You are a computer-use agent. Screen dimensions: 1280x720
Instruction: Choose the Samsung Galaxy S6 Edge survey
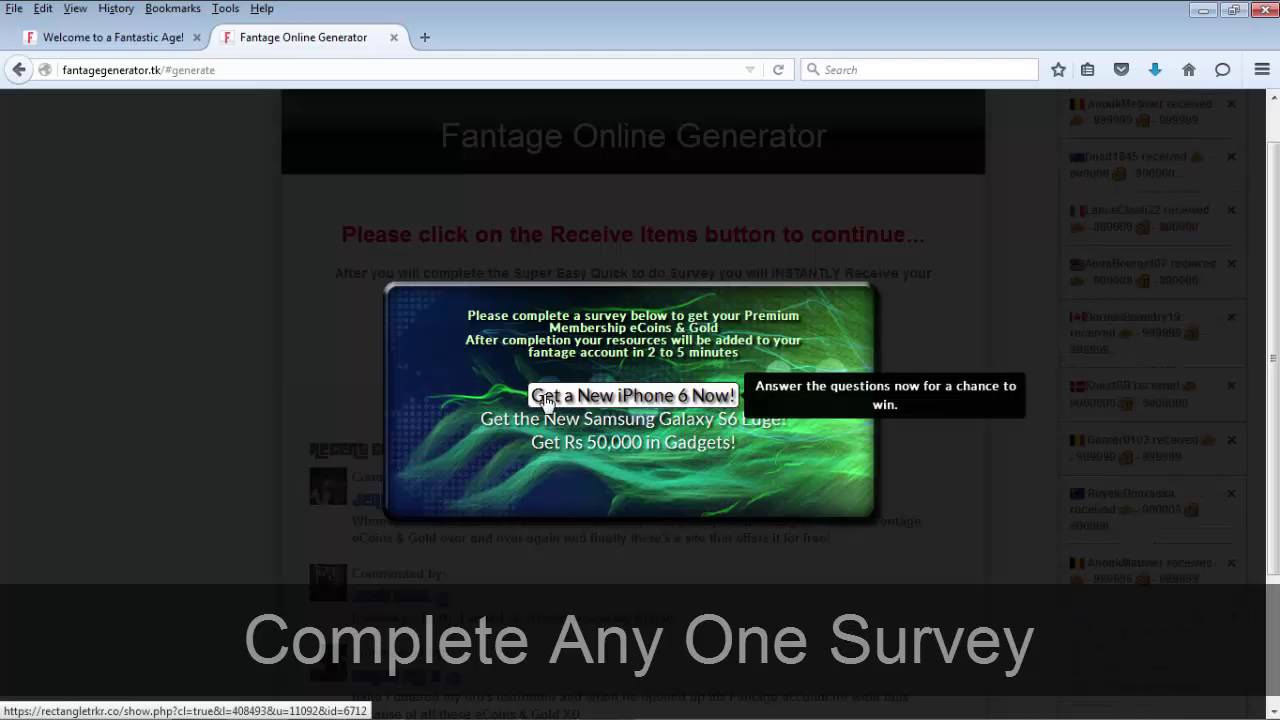pyautogui.click(x=633, y=419)
